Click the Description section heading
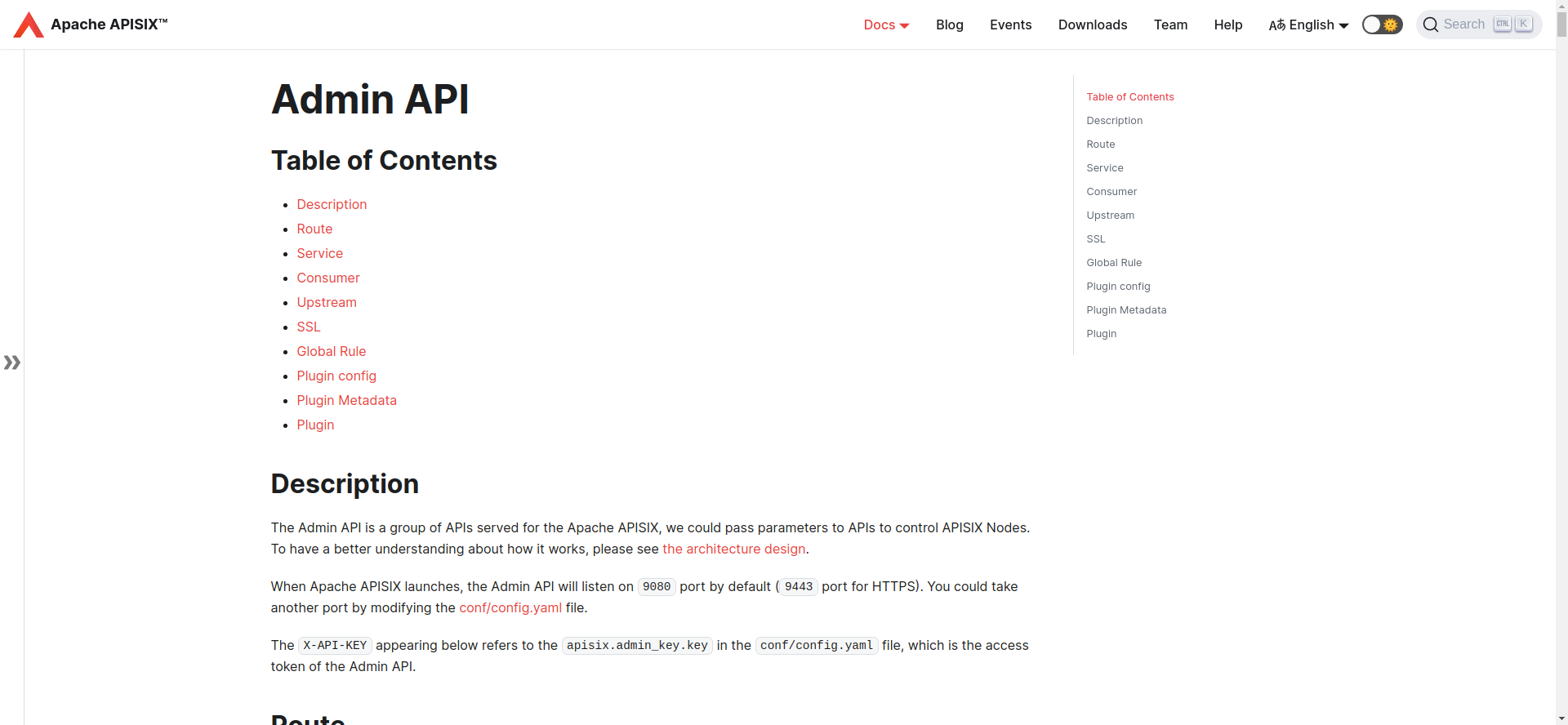Image resolution: width=1568 pixels, height=725 pixels. point(345,484)
